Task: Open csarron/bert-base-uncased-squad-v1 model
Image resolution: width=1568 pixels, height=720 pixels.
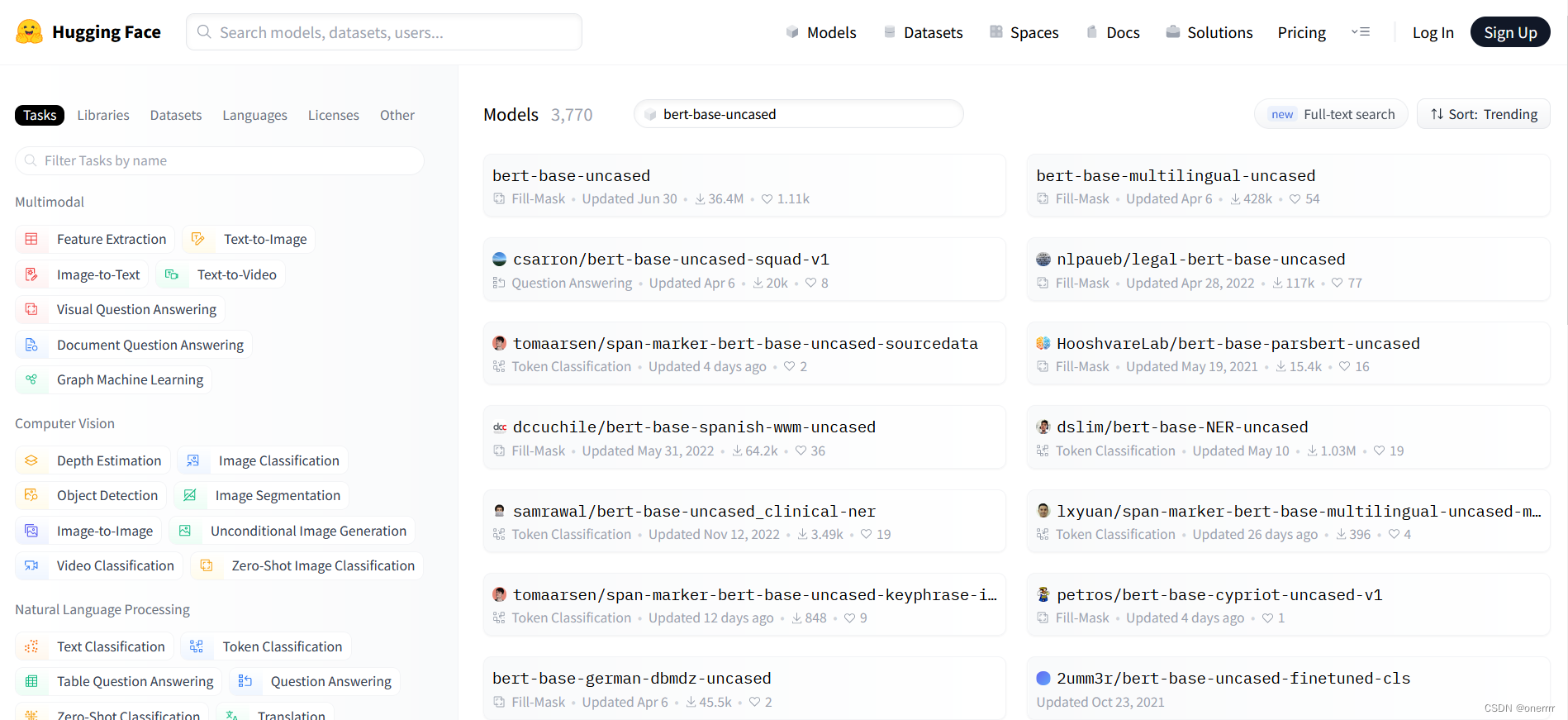Action: point(744,269)
